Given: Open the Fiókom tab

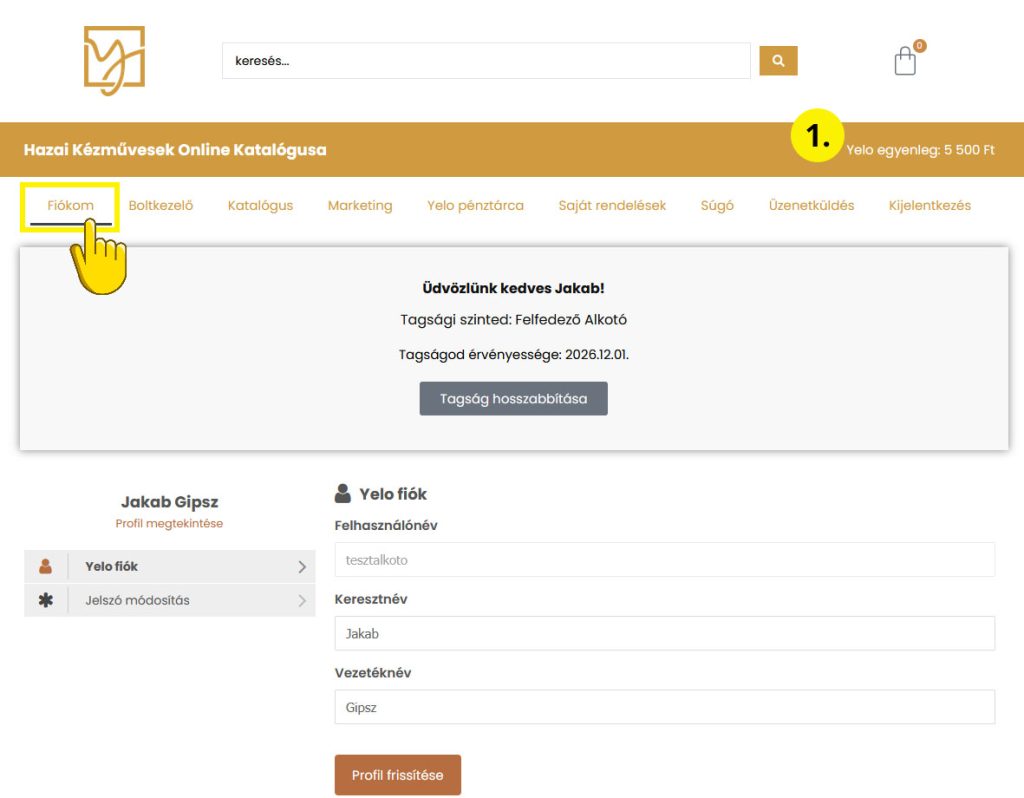Looking at the screenshot, I should point(71,206).
